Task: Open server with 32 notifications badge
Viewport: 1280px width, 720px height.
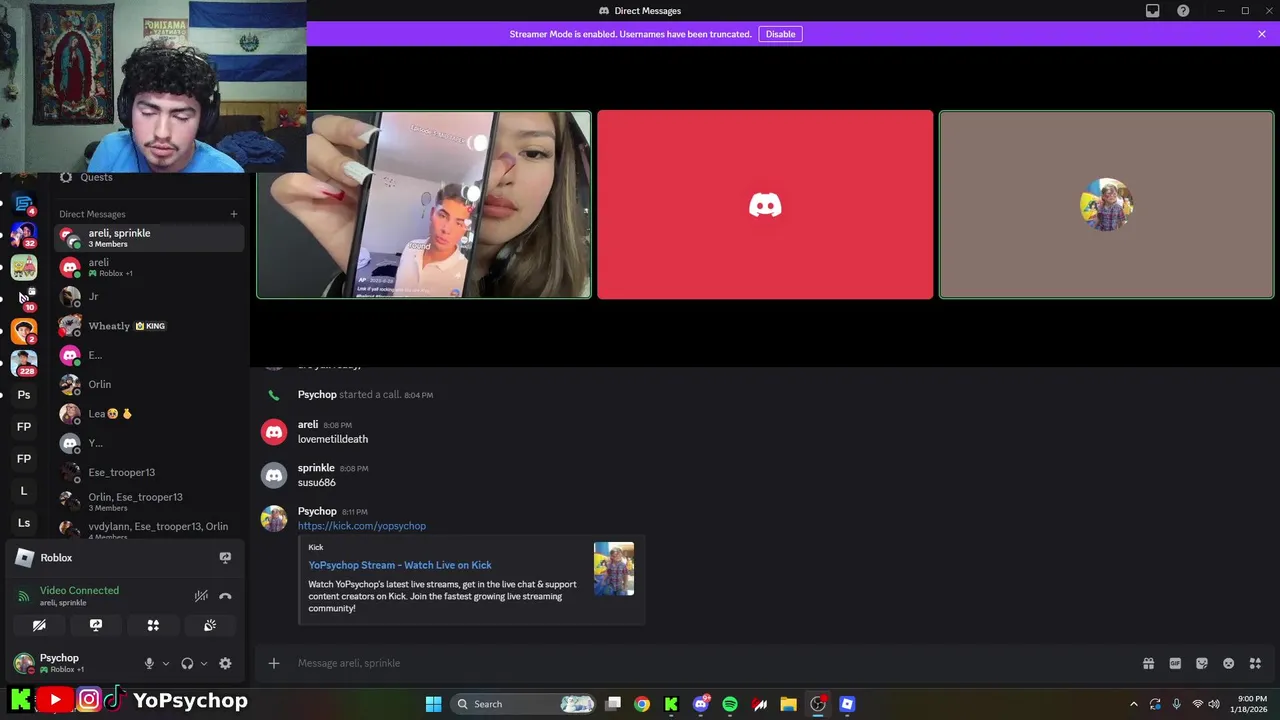Action: coord(24,235)
